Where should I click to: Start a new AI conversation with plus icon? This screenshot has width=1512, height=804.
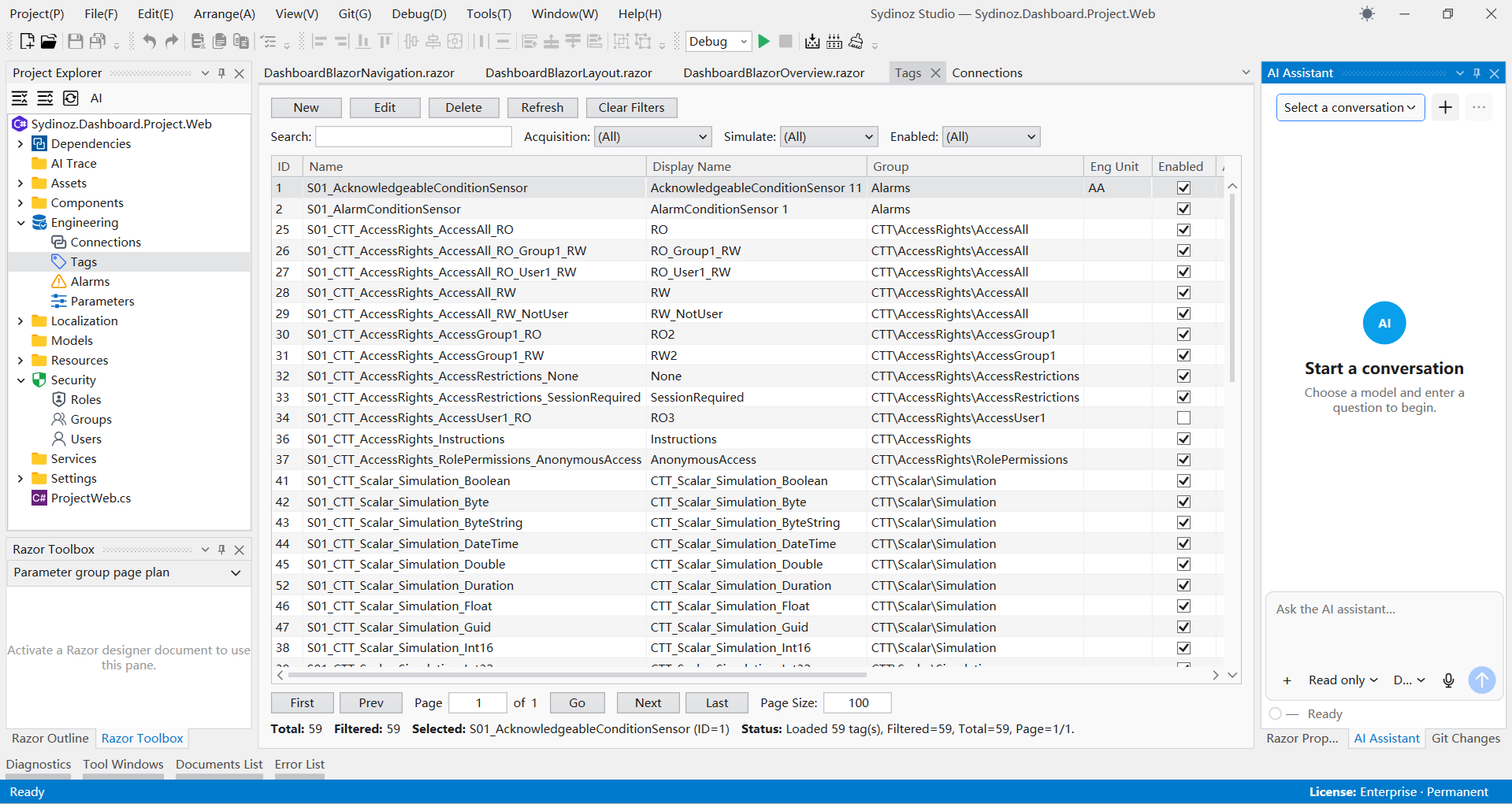[x=1445, y=107]
